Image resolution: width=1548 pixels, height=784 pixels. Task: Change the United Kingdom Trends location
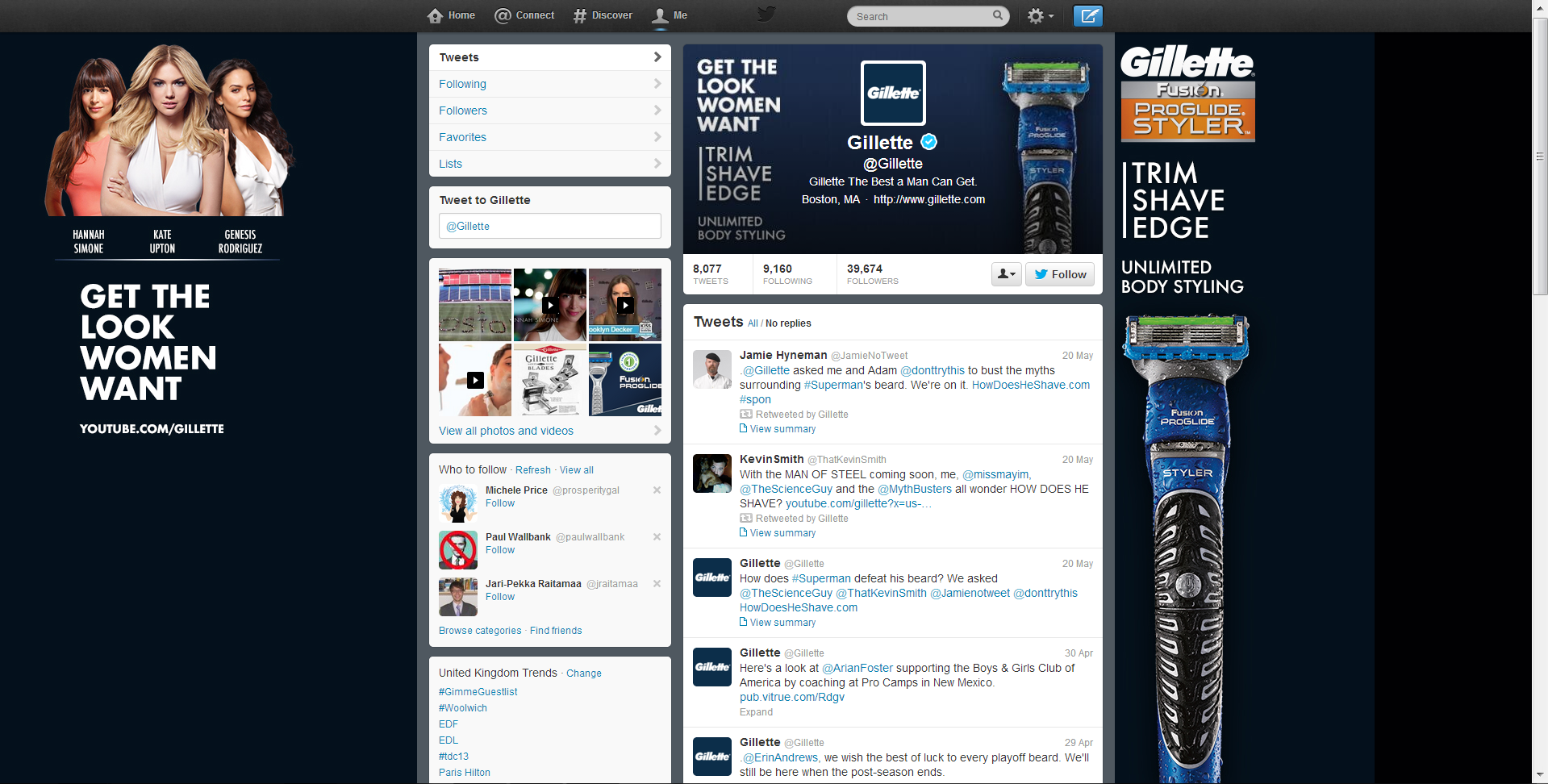pyautogui.click(x=584, y=673)
